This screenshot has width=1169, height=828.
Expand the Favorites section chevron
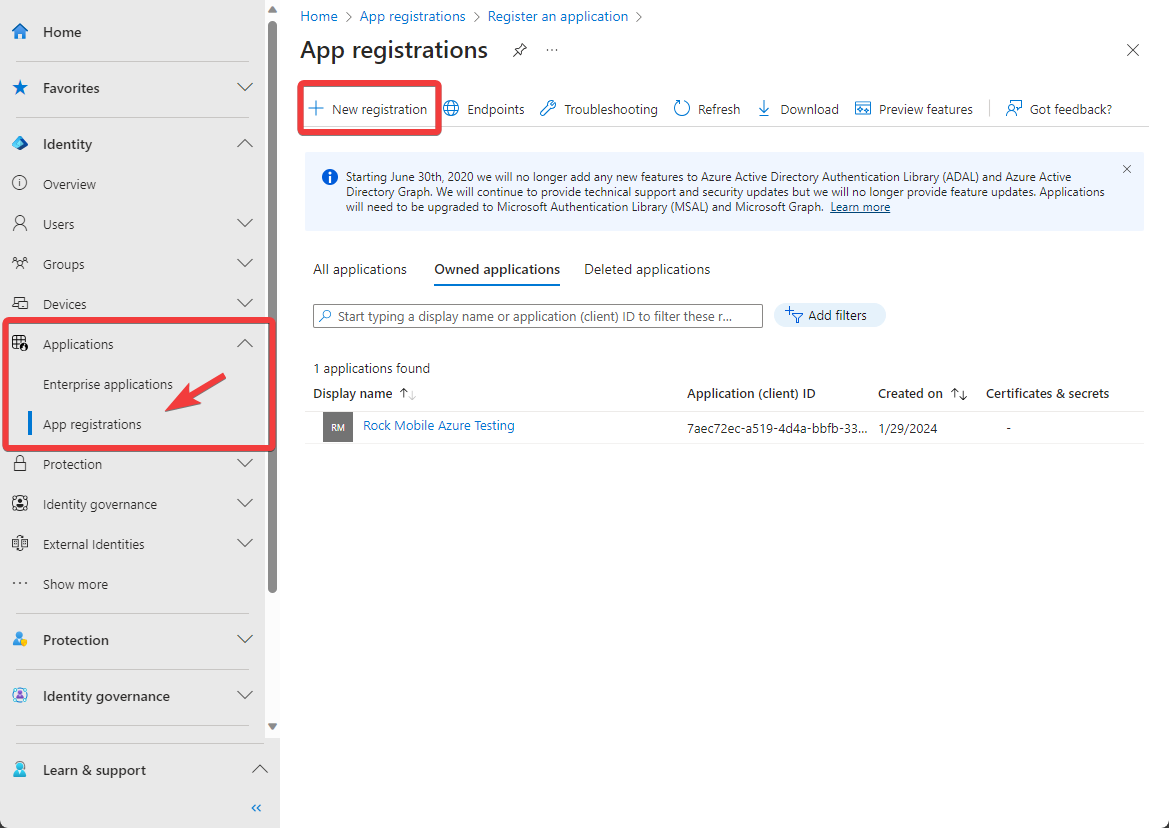coord(245,87)
